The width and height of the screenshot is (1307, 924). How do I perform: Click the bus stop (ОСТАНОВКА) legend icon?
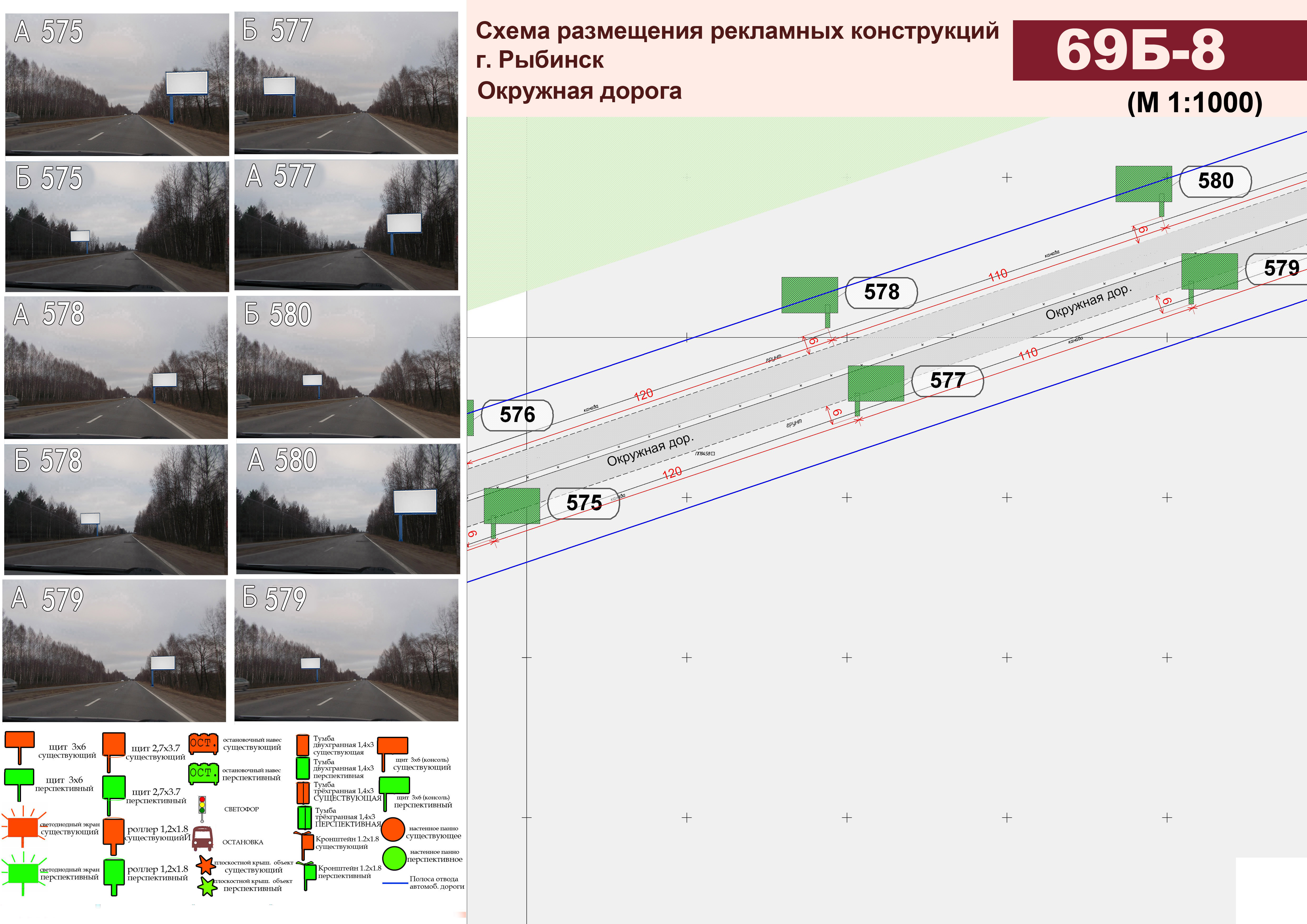tap(202, 839)
